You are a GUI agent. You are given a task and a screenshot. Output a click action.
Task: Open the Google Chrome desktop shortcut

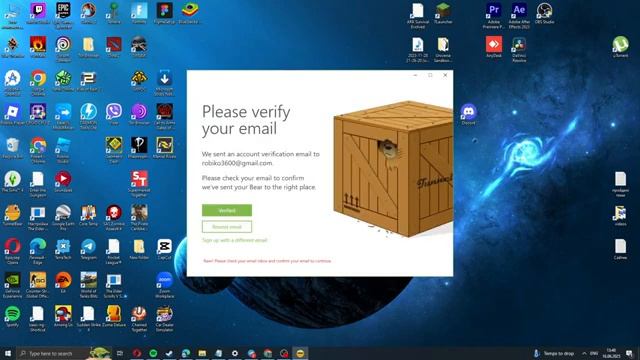[38, 83]
